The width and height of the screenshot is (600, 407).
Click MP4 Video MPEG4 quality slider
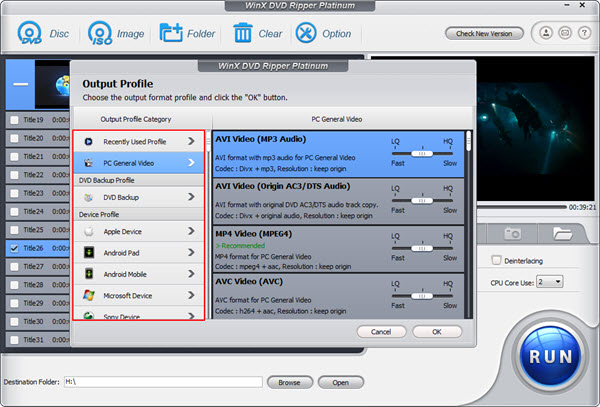(x=422, y=248)
